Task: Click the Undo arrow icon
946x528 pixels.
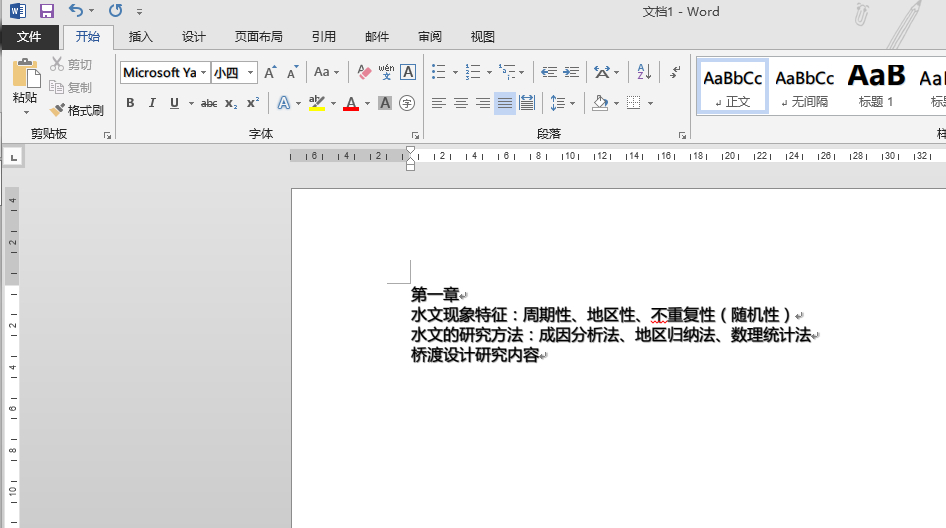Action: (x=76, y=11)
